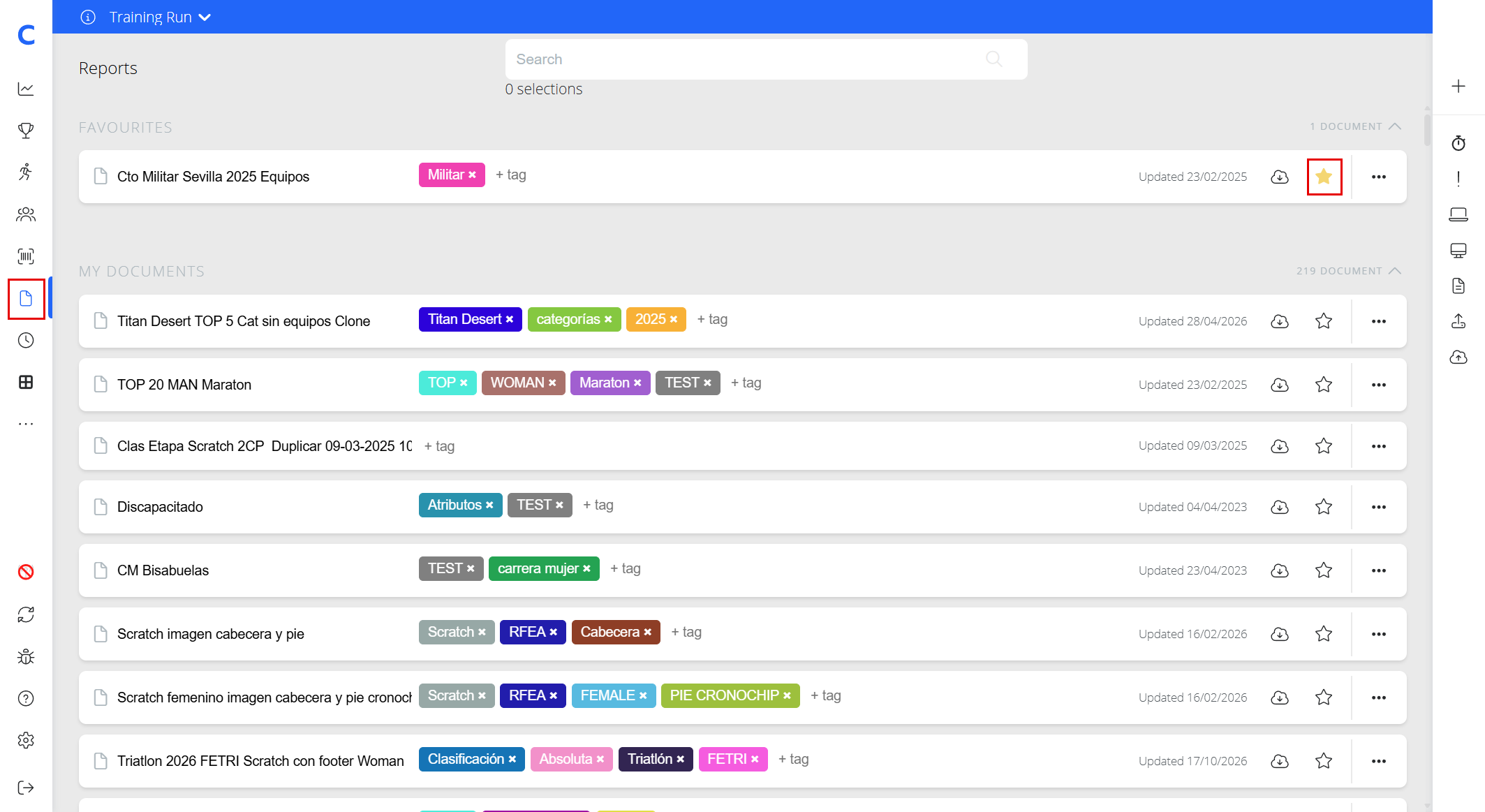The height and width of the screenshot is (812, 1485).
Task: Collapse the My Documents section
Action: point(1395,271)
